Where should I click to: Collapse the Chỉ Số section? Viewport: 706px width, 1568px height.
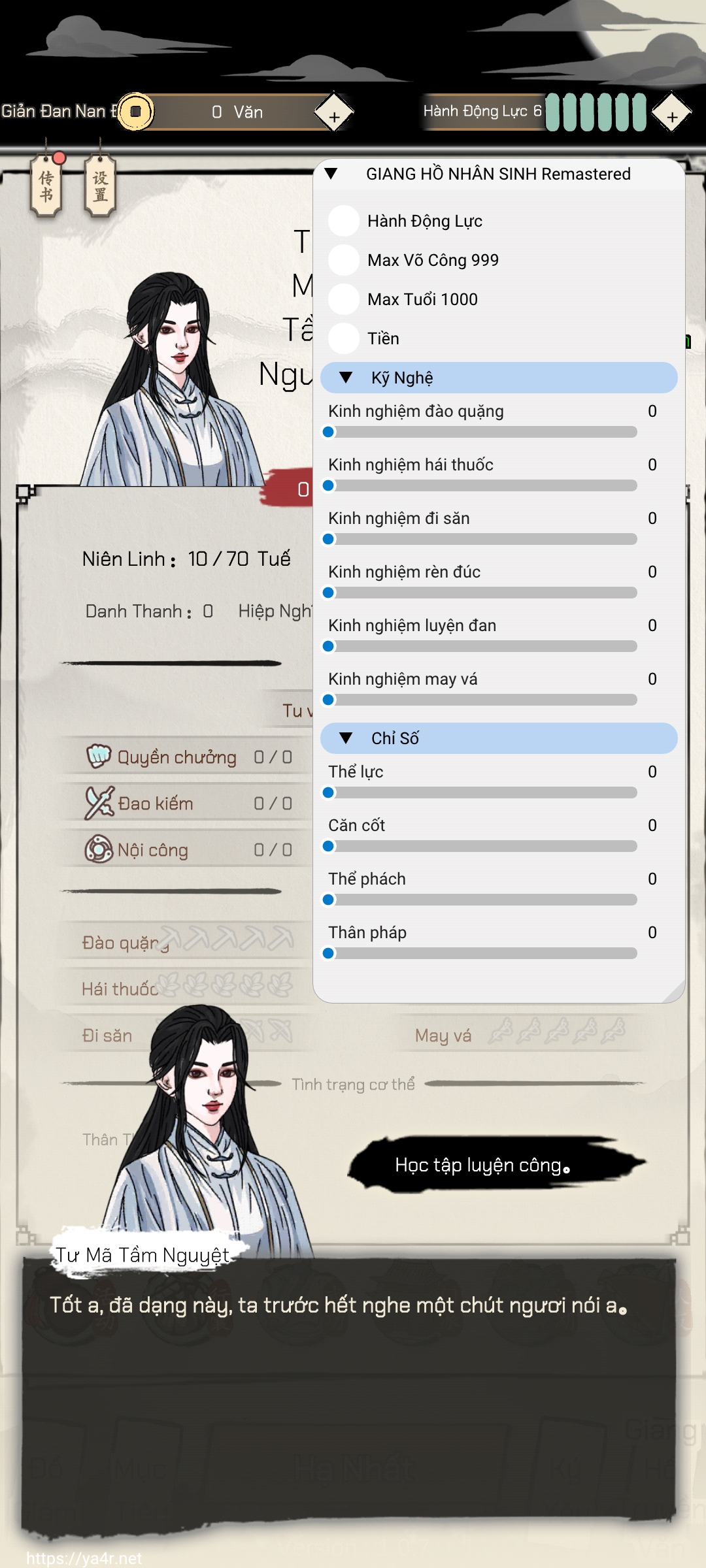[499, 738]
